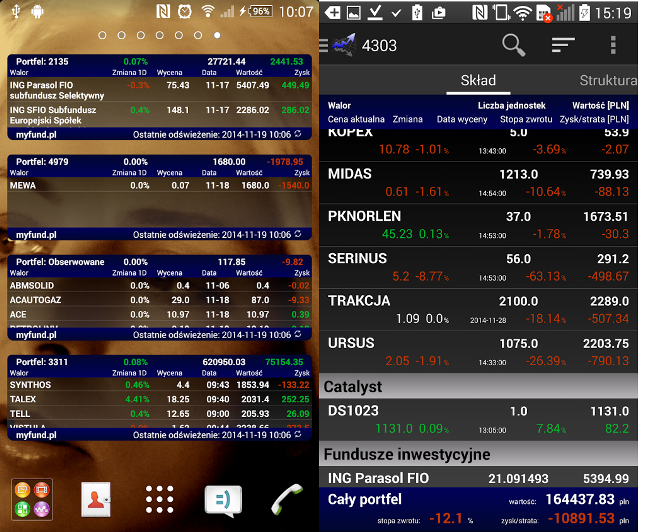Image resolution: width=645 pixels, height=532 pixels.
Task: Open the sort options icon
Action: (x=563, y=44)
